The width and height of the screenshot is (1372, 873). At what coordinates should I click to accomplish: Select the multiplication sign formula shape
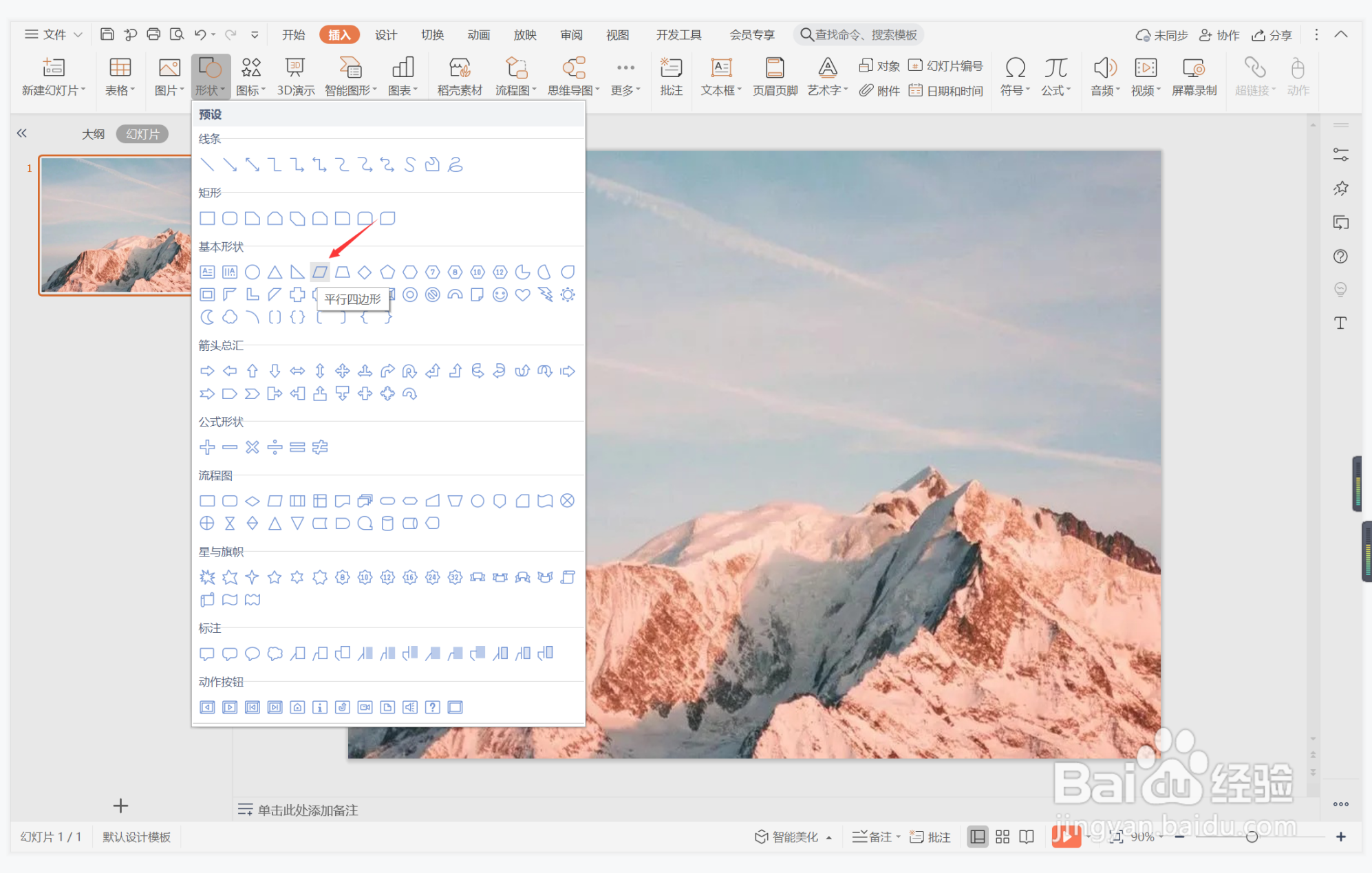253,448
